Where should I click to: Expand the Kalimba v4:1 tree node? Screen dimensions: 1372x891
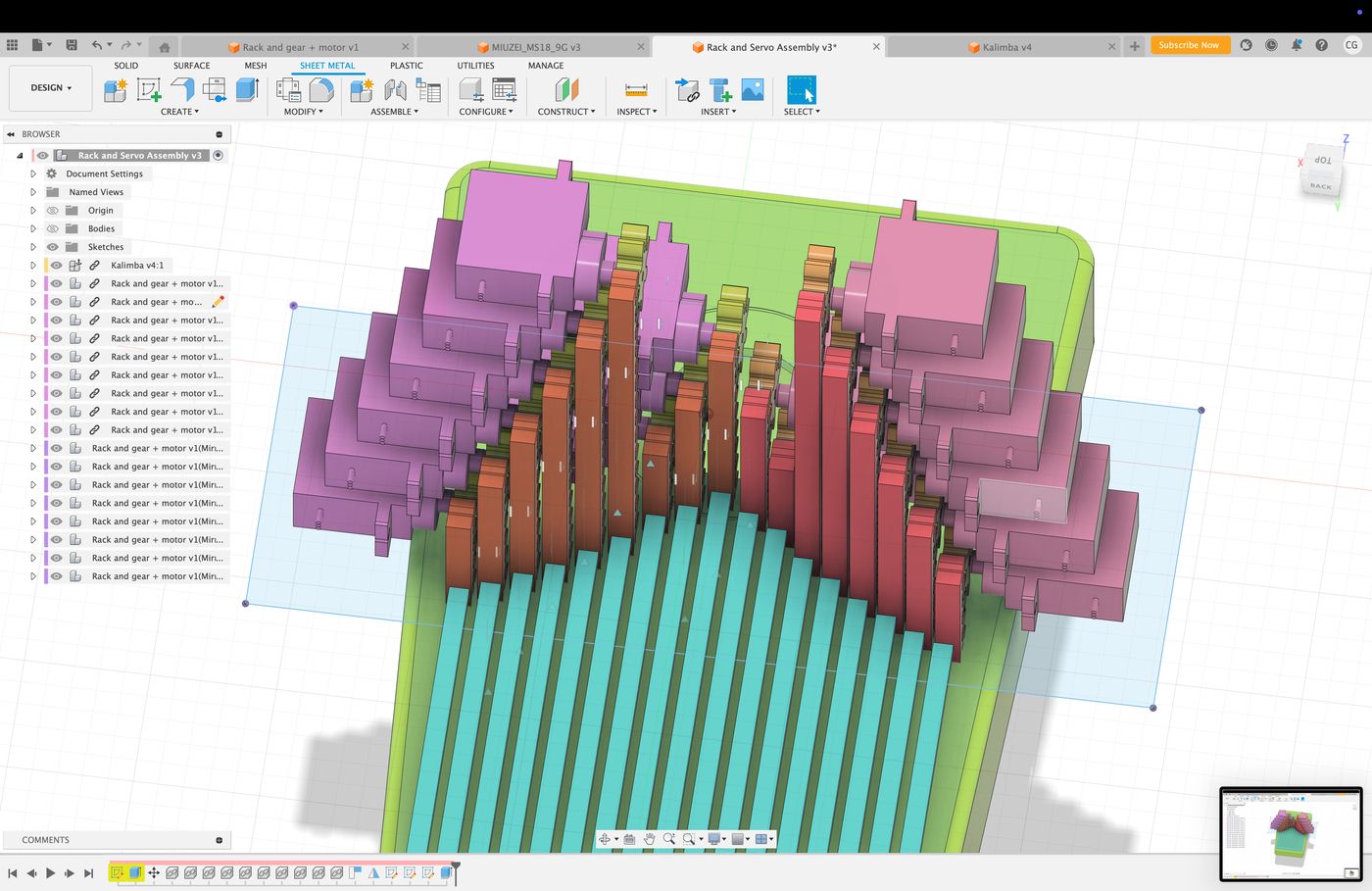coord(33,266)
